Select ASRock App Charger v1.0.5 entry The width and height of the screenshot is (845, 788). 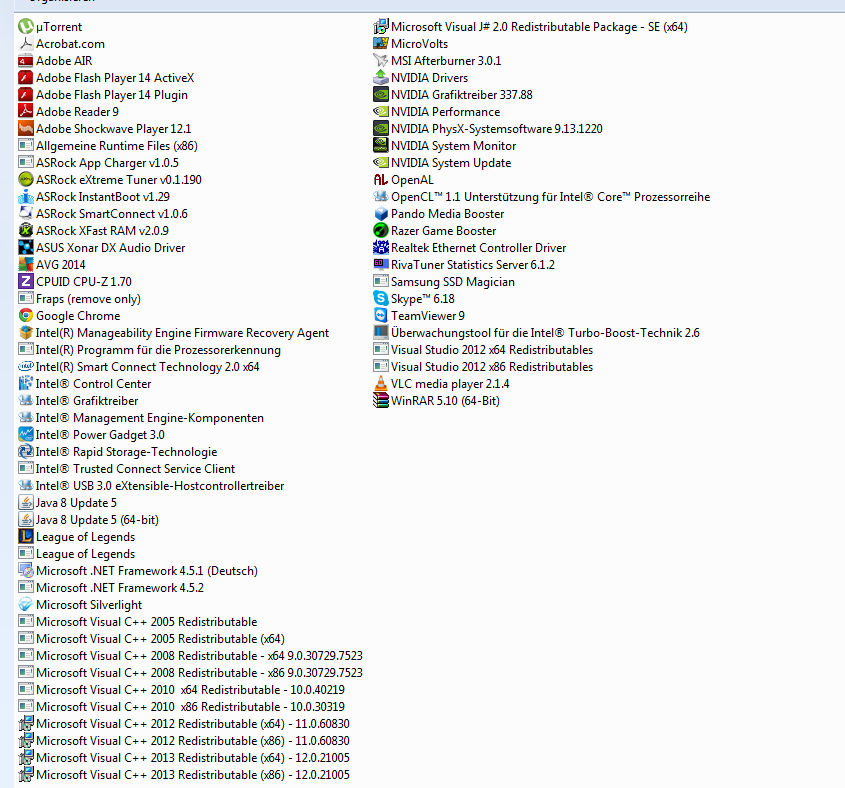(99, 163)
